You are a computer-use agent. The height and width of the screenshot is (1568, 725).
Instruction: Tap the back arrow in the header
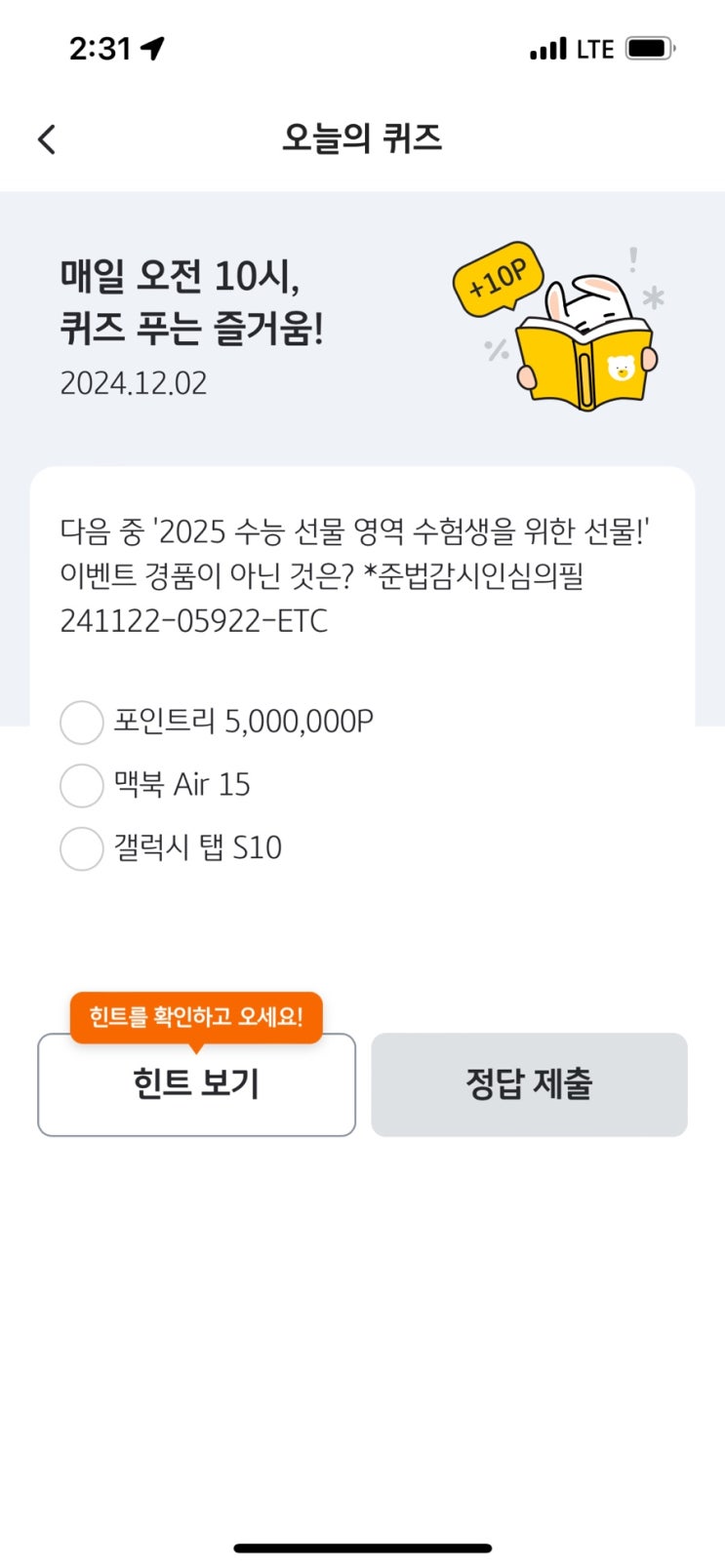pyautogui.click(x=47, y=139)
